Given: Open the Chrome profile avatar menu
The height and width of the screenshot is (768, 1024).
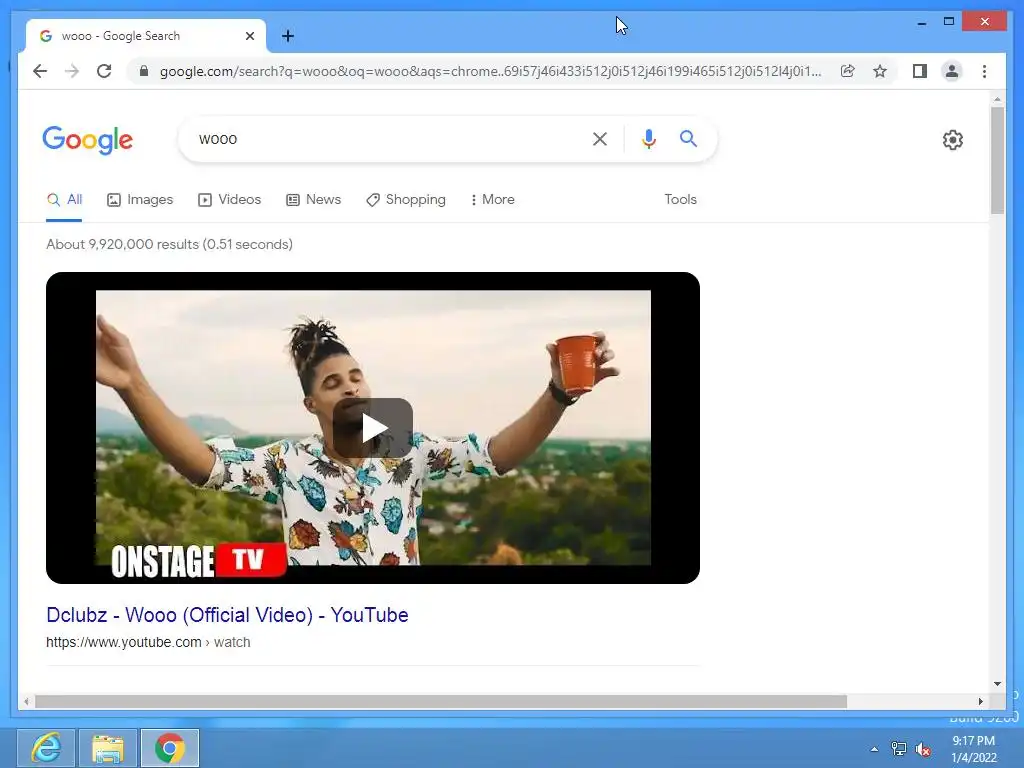Looking at the screenshot, I should (952, 71).
